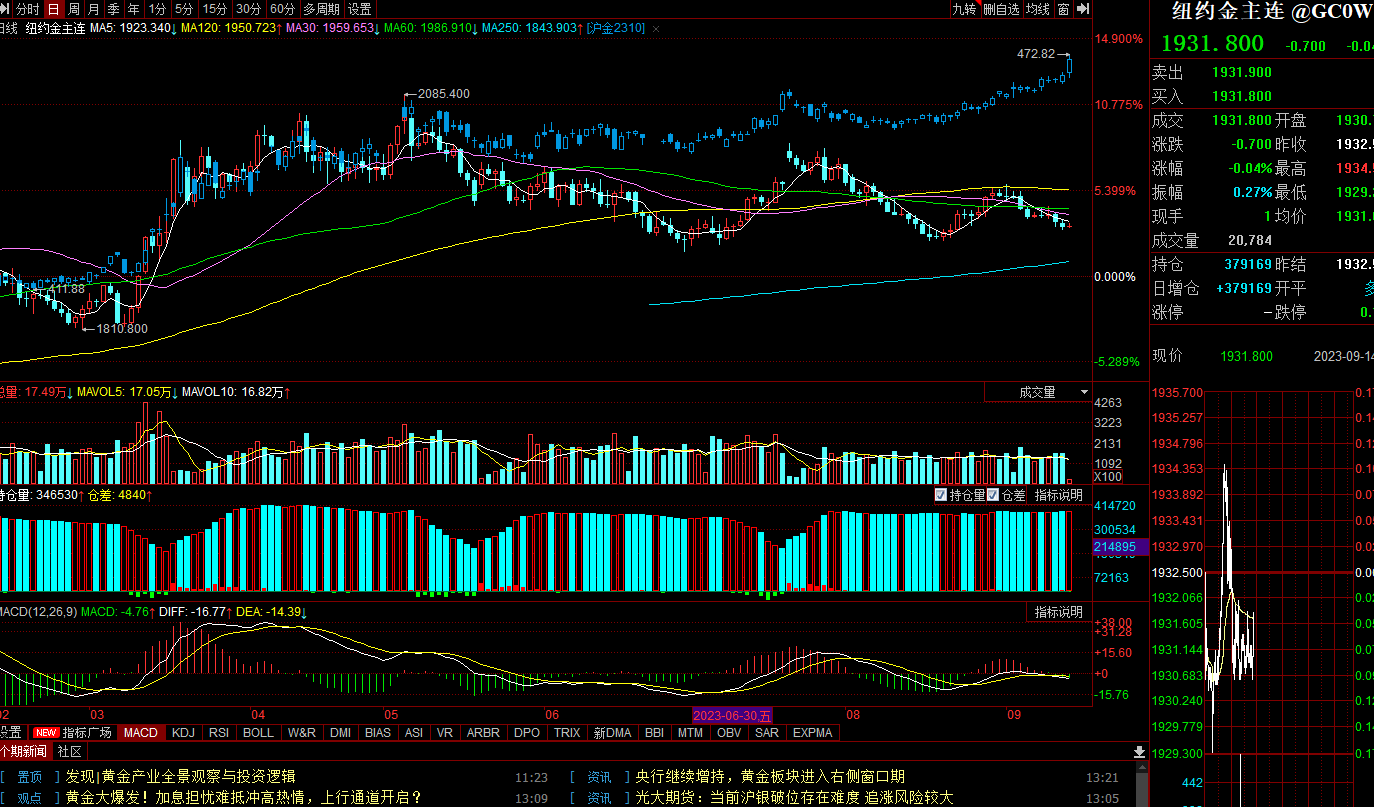Open the 多周期 multi-period view
Screen dimensions: 1374x807
pyautogui.click(x=322, y=9)
